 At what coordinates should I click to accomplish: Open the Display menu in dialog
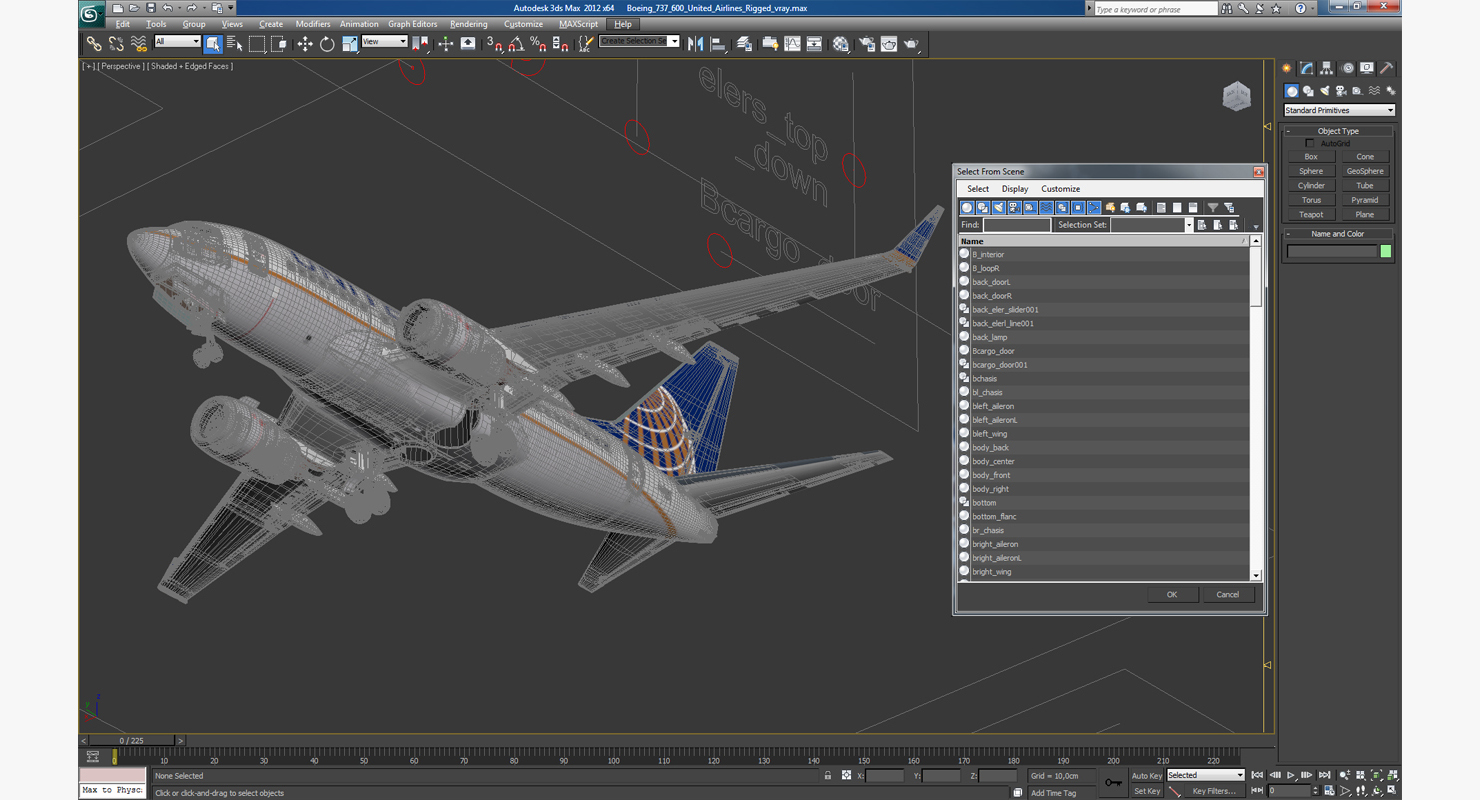1015,189
